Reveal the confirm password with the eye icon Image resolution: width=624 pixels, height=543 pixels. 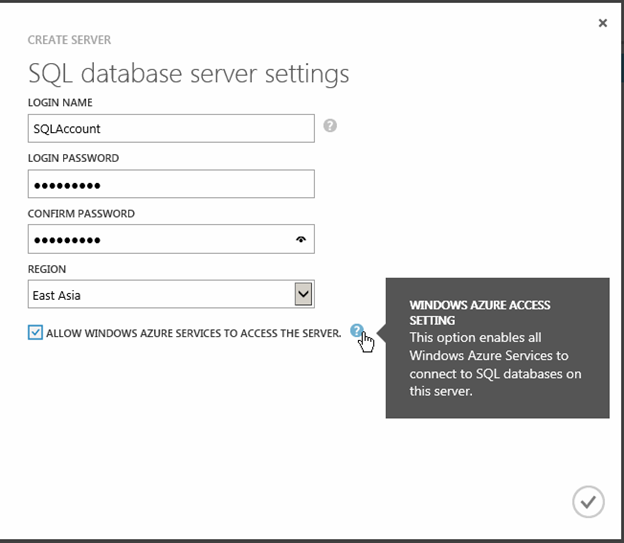click(x=301, y=239)
